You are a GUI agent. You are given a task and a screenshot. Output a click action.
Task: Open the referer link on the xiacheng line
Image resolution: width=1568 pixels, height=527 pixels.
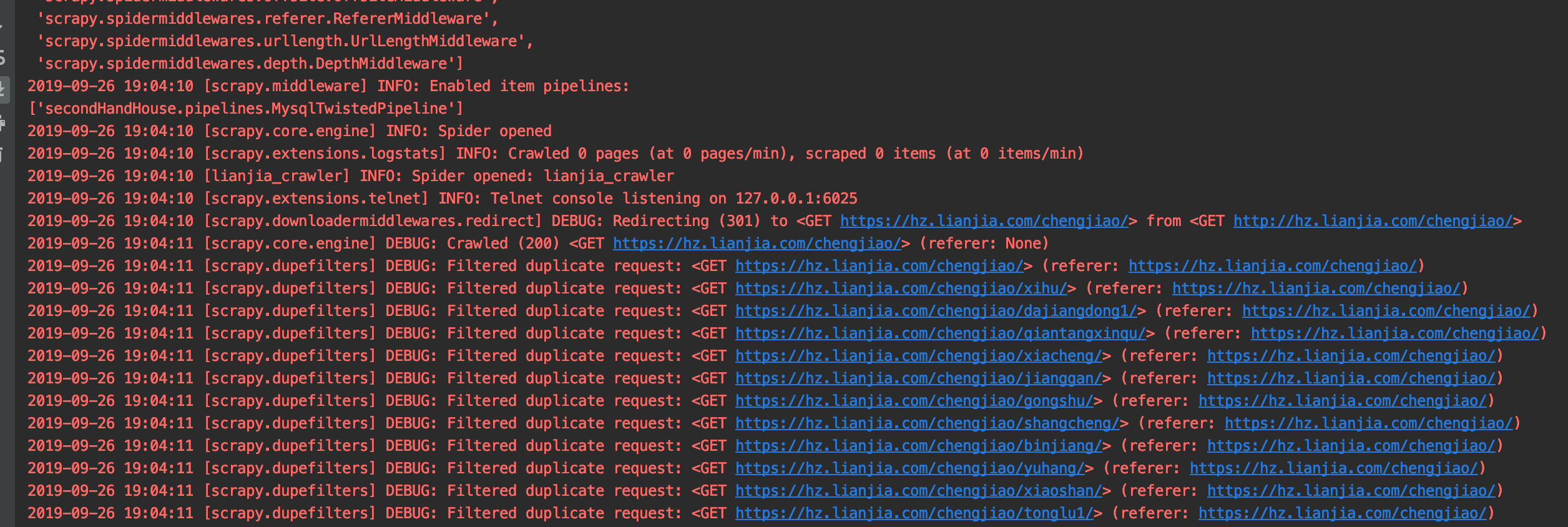pos(1351,356)
